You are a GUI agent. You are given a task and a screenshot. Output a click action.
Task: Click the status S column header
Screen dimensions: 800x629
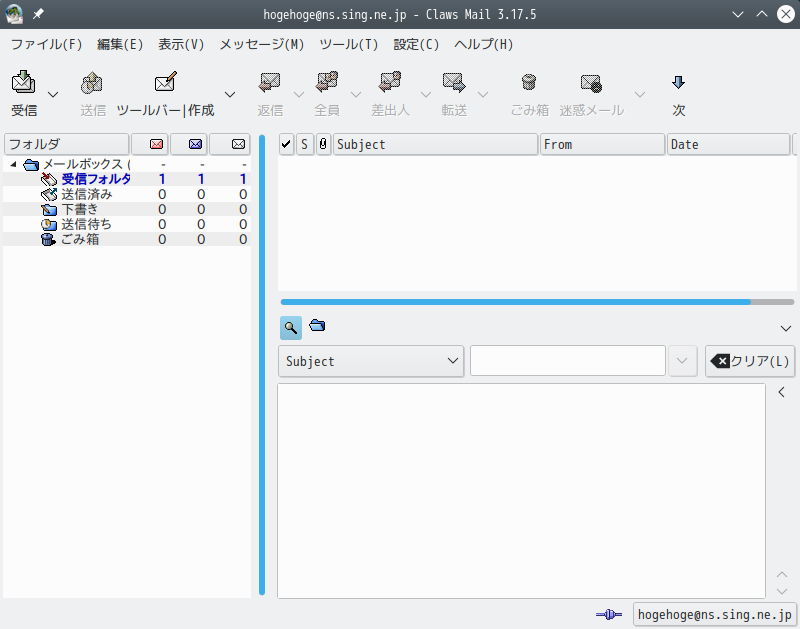coord(305,144)
